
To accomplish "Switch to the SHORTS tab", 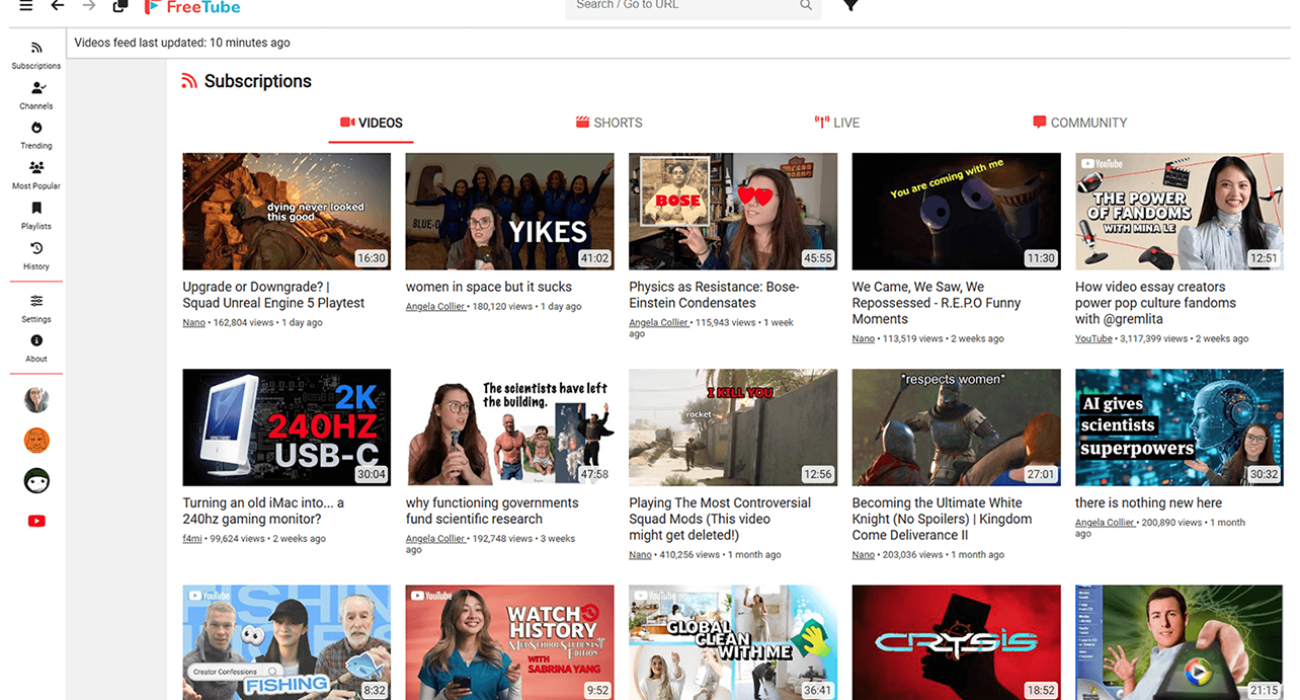I will (609, 122).
